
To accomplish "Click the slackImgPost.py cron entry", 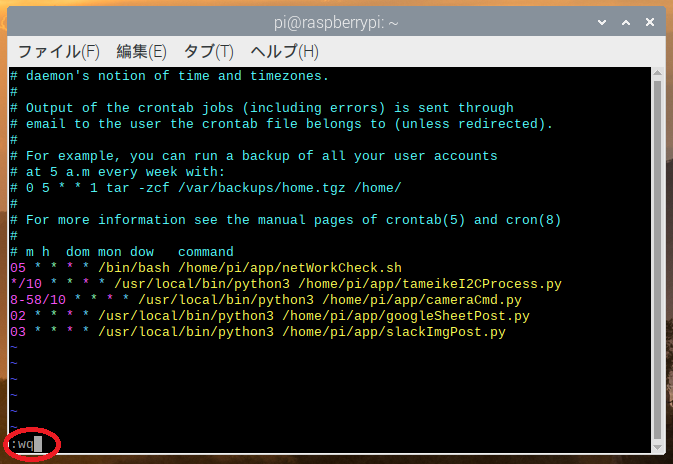I will [x=257, y=332].
